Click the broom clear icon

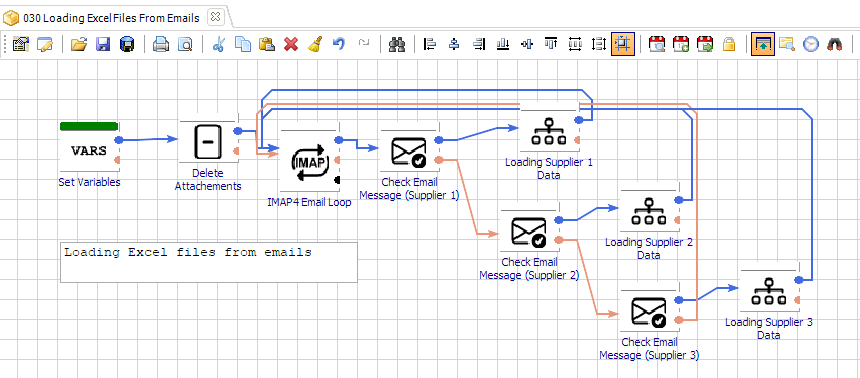coord(314,44)
